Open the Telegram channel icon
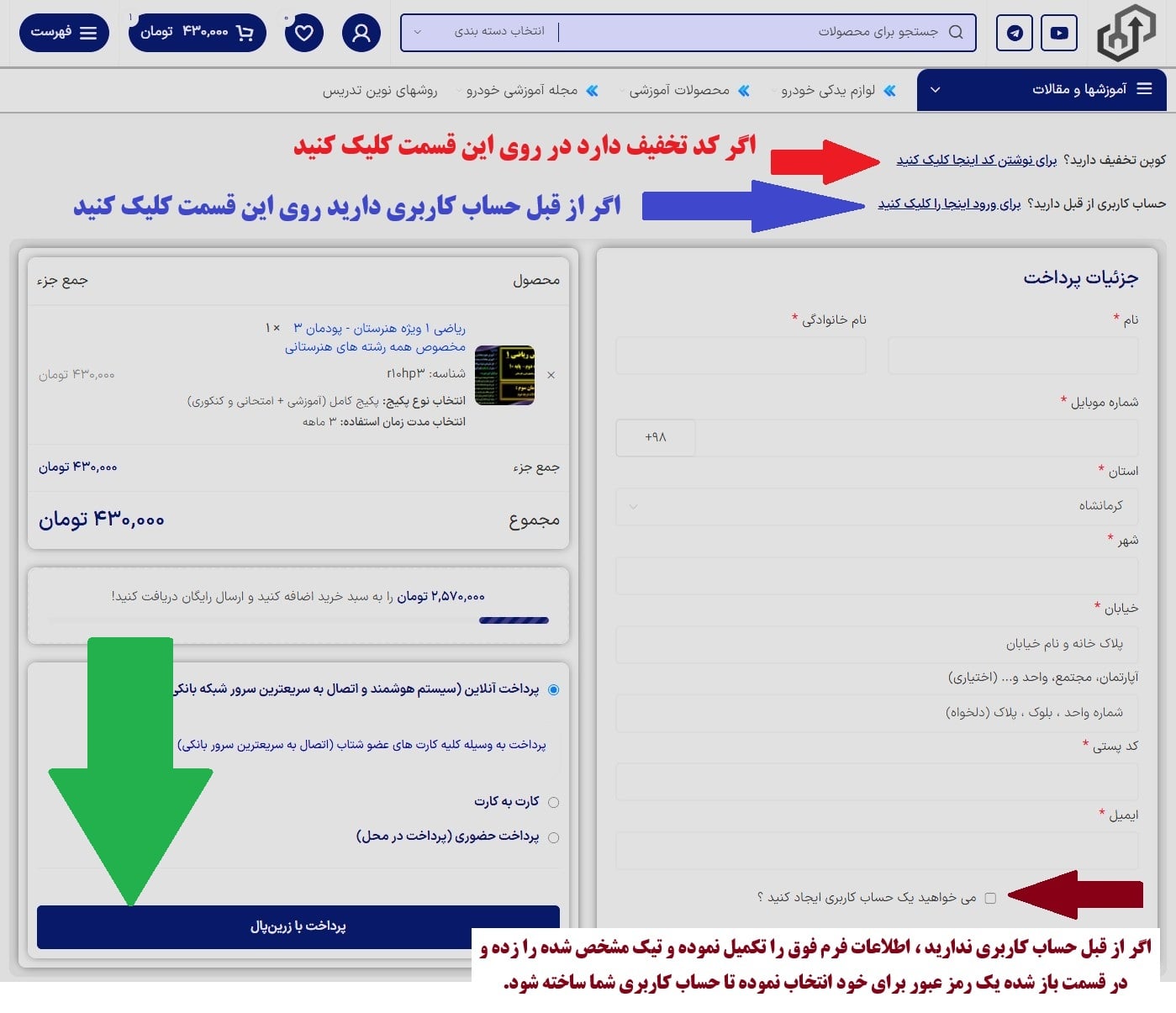The width and height of the screenshot is (1176, 1013). point(1015,34)
